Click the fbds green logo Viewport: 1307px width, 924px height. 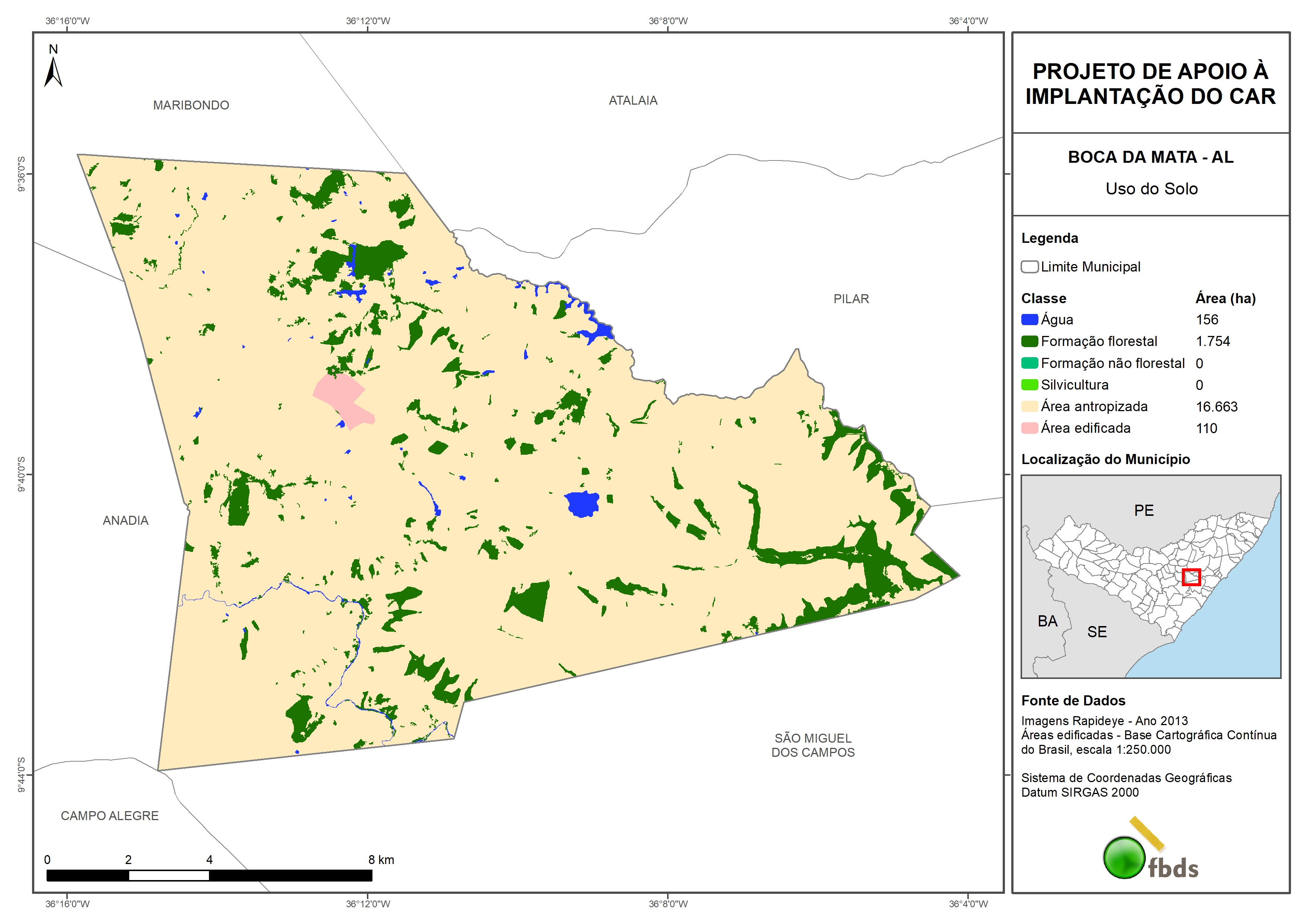(1124, 857)
